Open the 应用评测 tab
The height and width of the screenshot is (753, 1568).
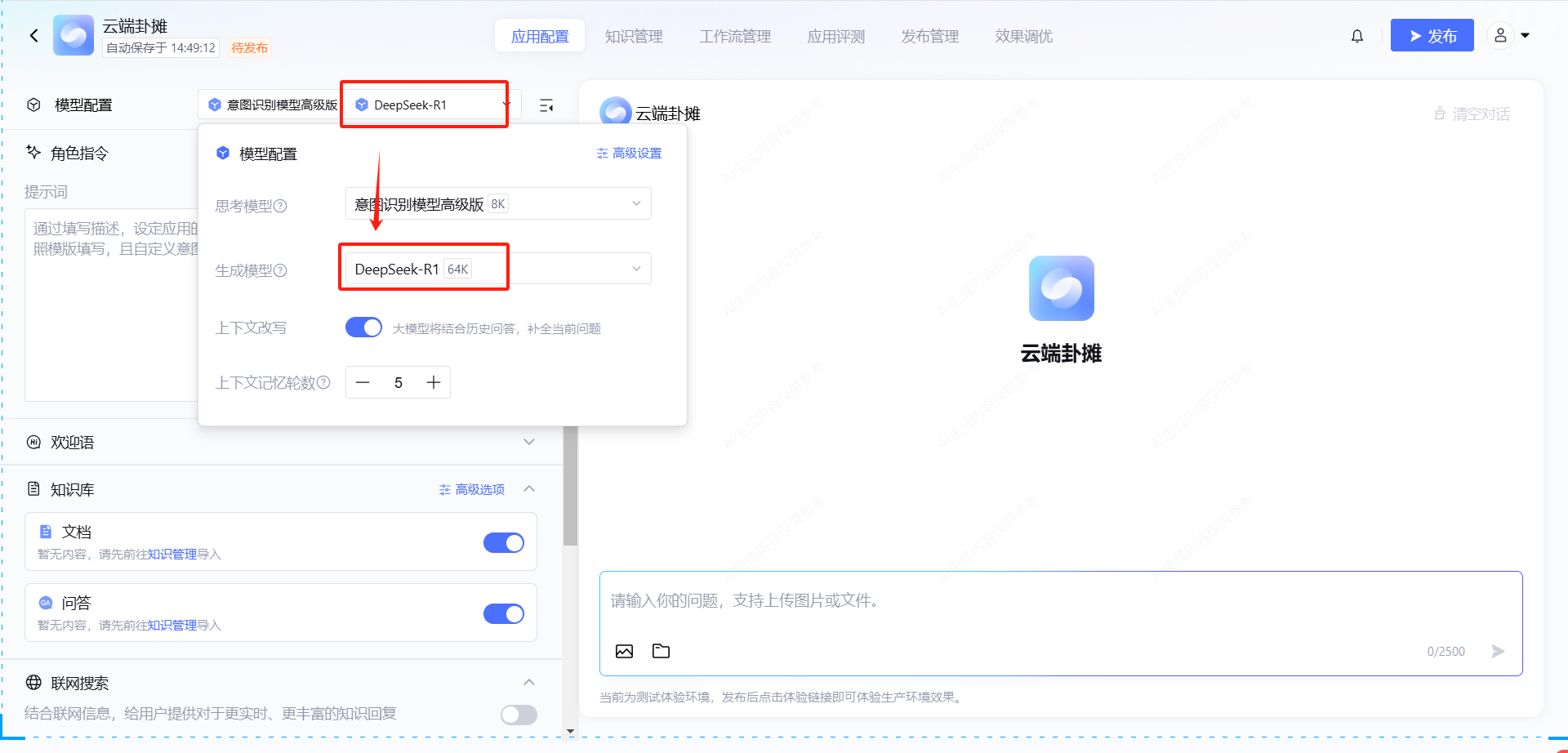click(836, 36)
